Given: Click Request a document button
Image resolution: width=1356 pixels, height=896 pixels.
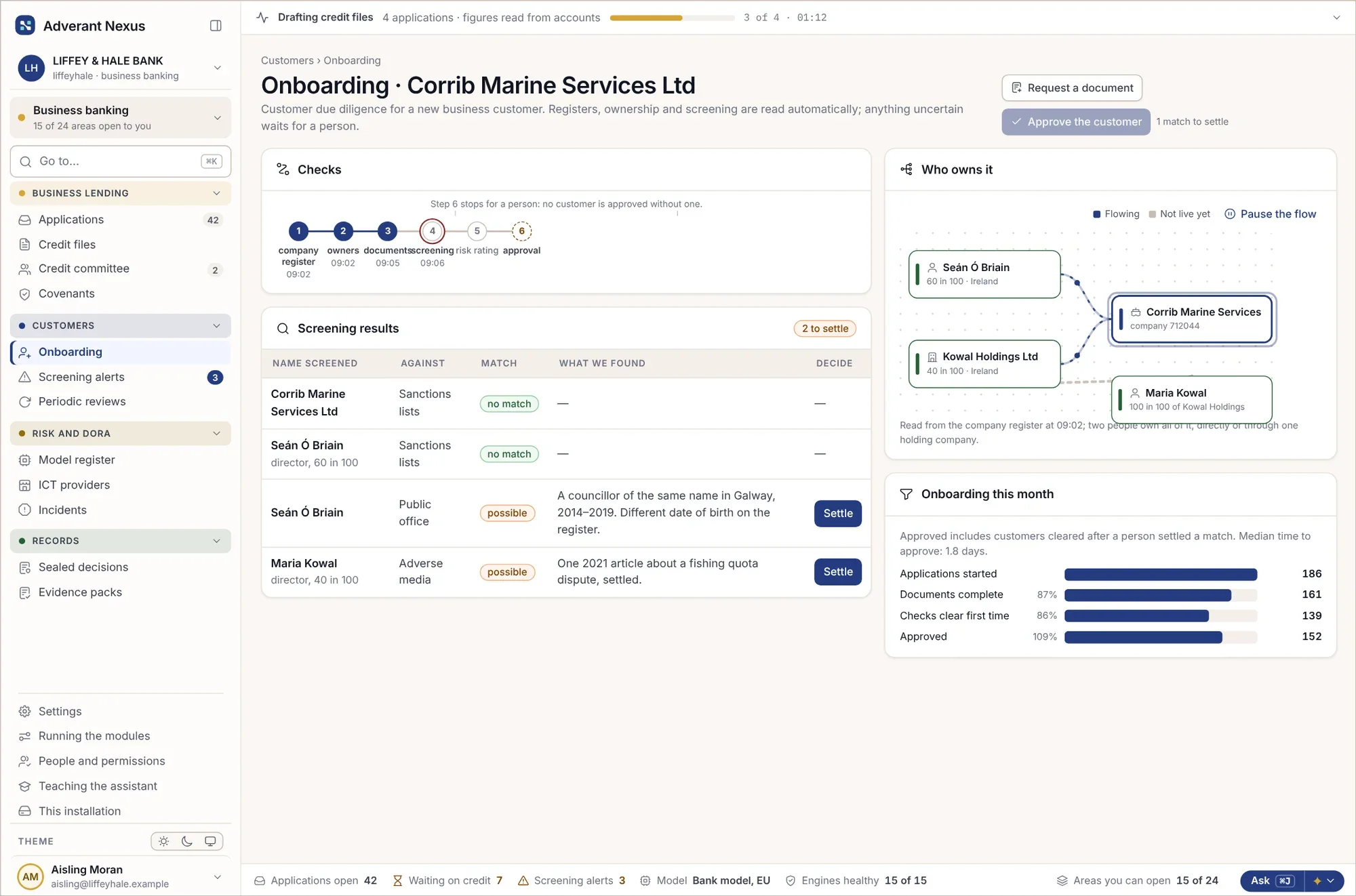Looking at the screenshot, I should [x=1072, y=88].
